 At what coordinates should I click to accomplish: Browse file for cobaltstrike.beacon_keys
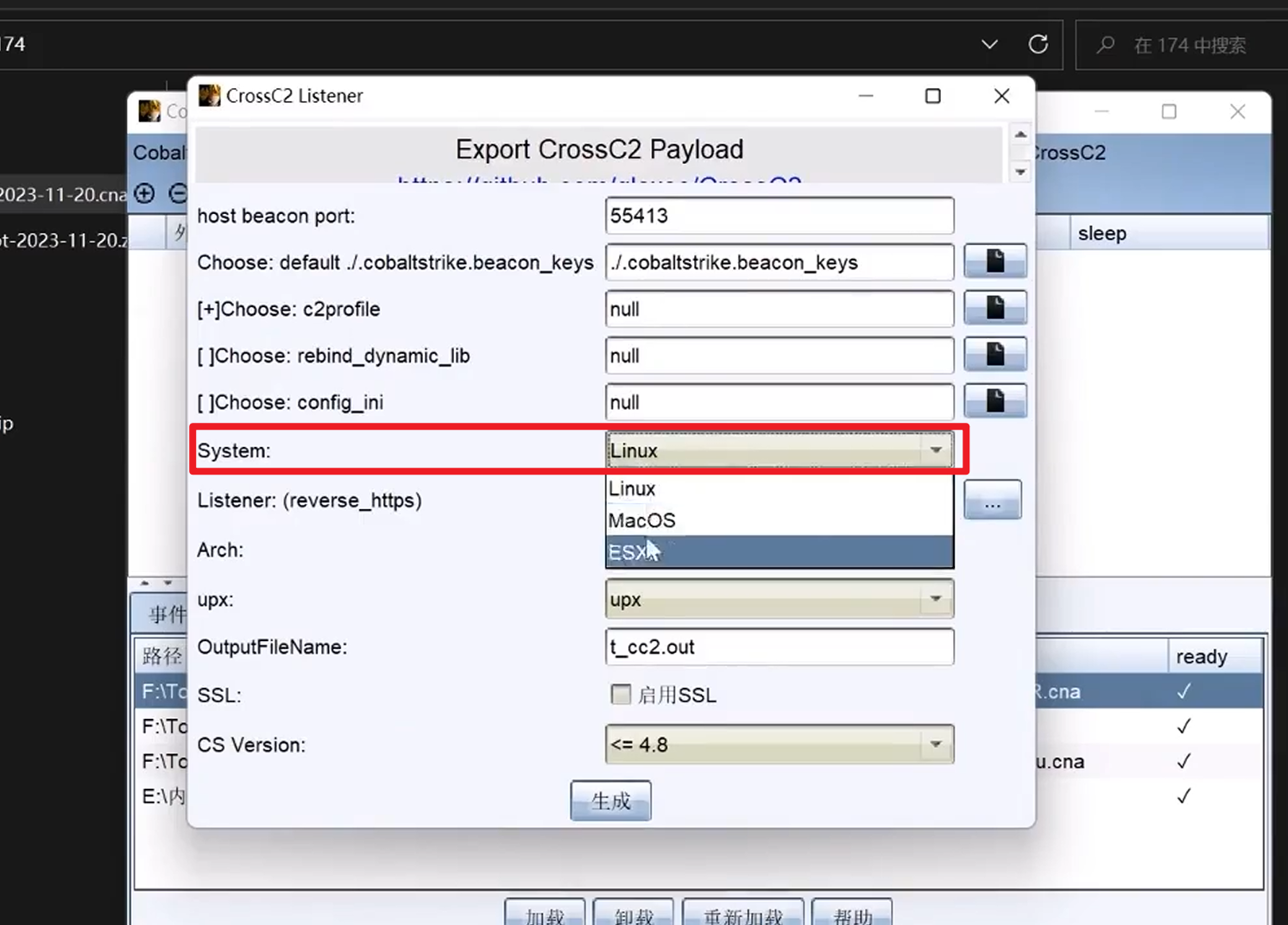(995, 261)
